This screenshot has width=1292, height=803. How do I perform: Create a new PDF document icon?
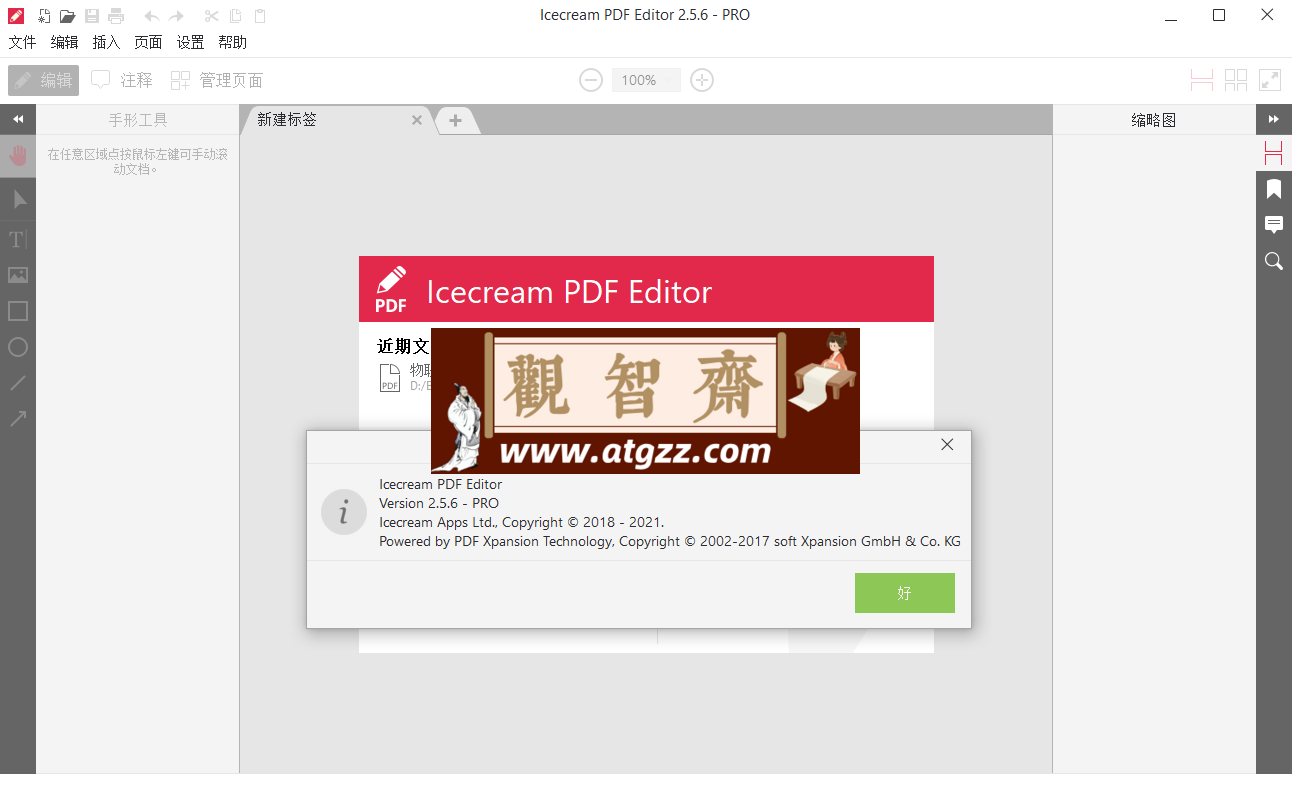pos(44,16)
